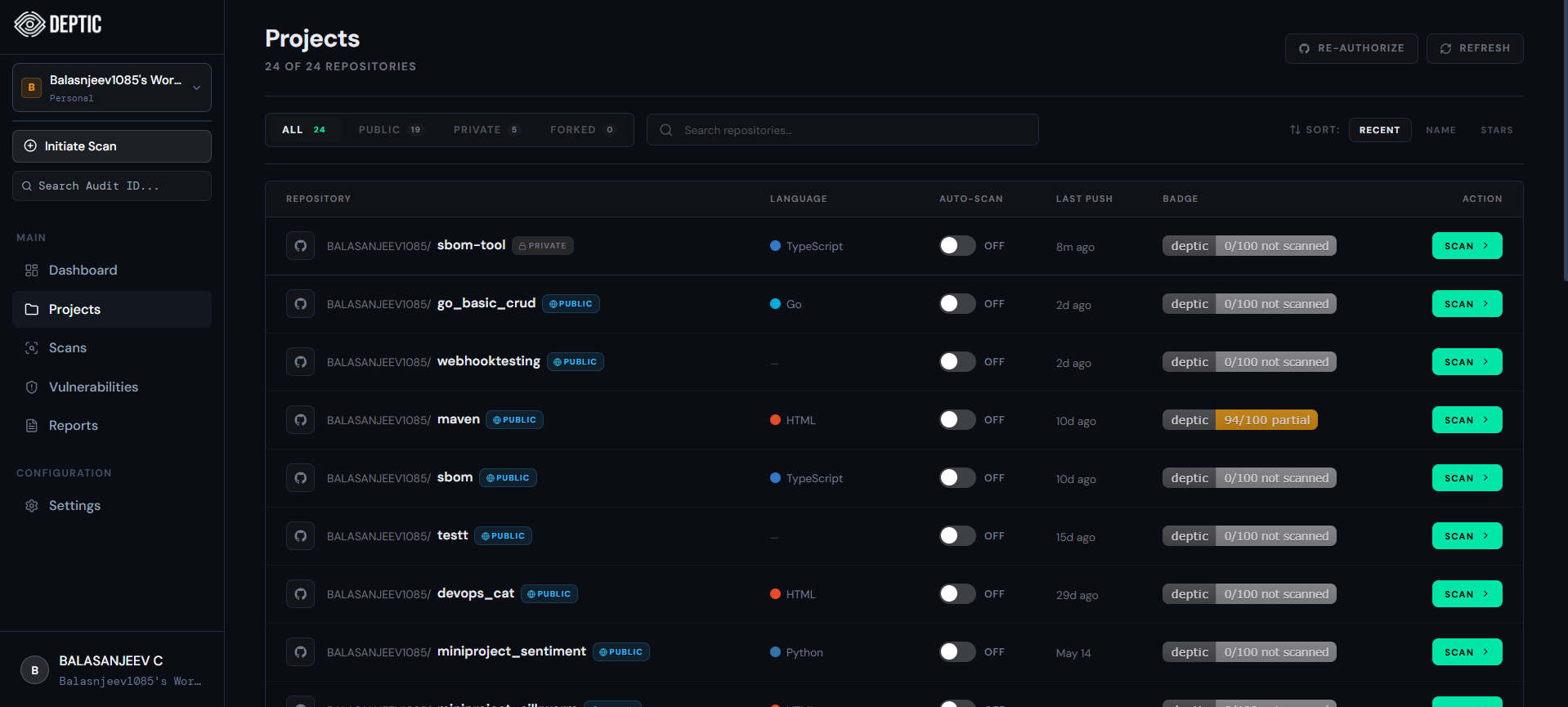Open the Vulnerabilities shield icon
This screenshot has width=1568, height=707.
32,387
